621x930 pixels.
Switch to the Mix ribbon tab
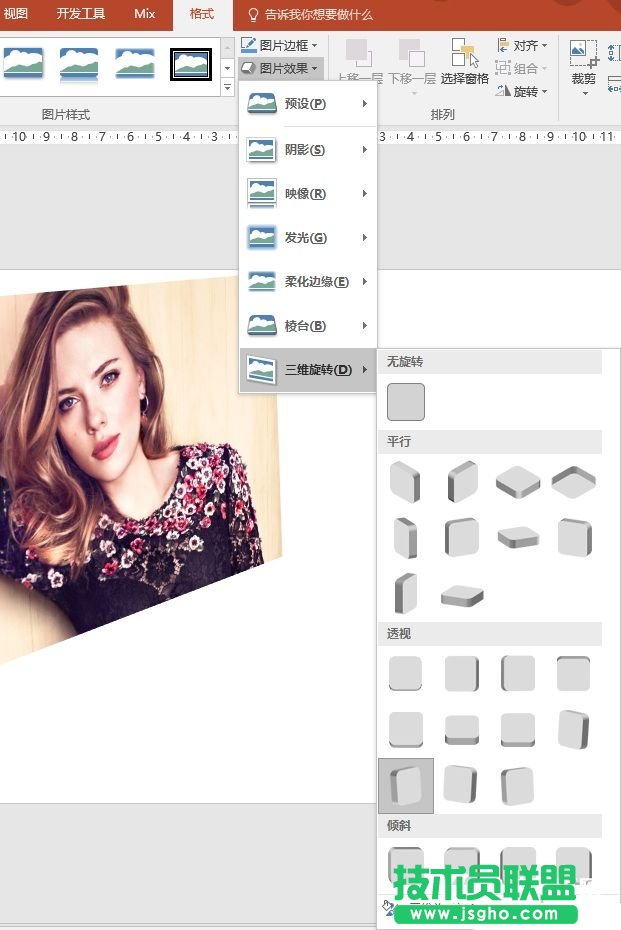[x=145, y=14]
